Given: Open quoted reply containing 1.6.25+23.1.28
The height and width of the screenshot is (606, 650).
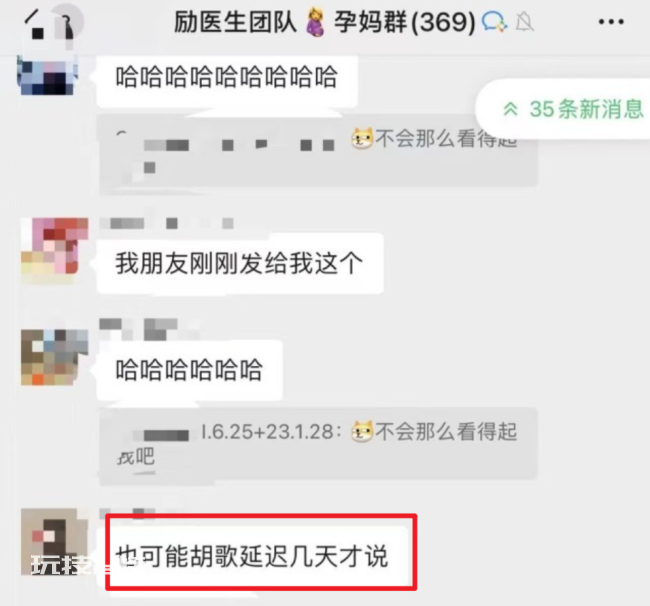Looking at the screenshot, I should click(x=318, y=444).
